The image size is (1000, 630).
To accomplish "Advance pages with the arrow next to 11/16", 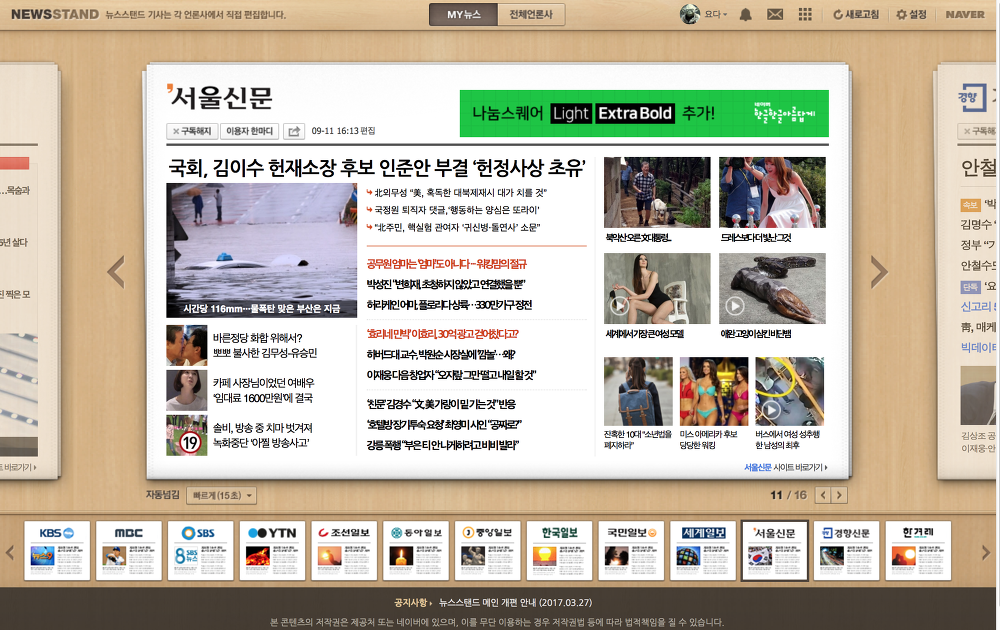I will pos(839,495).
